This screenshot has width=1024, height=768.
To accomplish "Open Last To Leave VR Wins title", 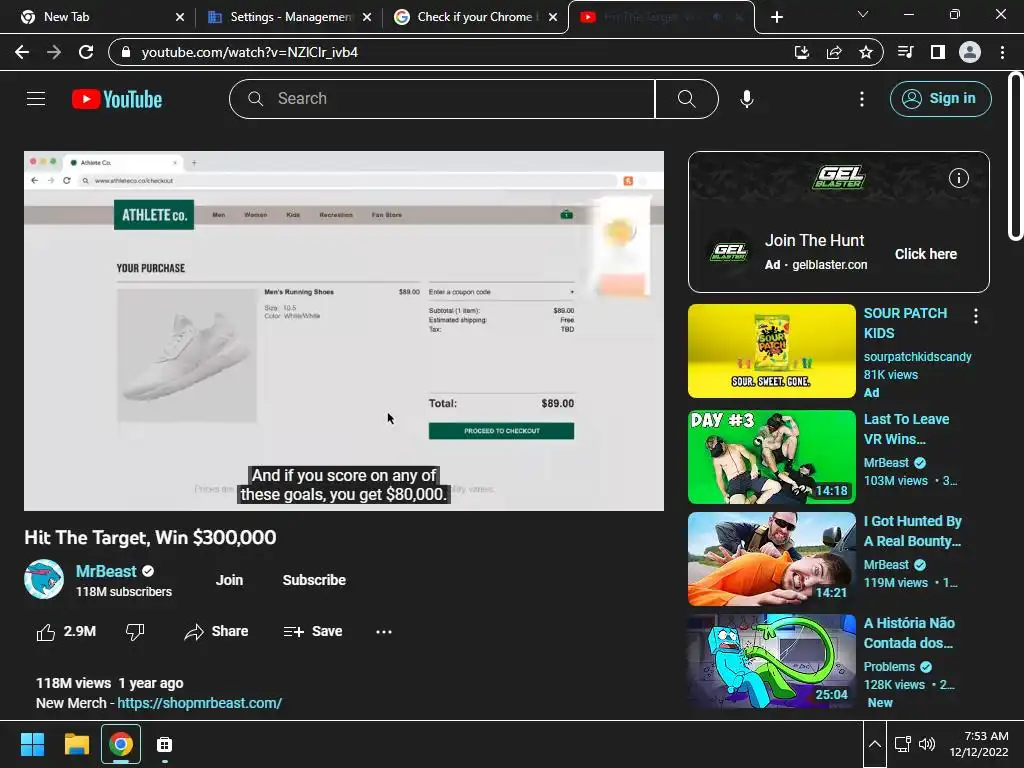I will [906, 429].
